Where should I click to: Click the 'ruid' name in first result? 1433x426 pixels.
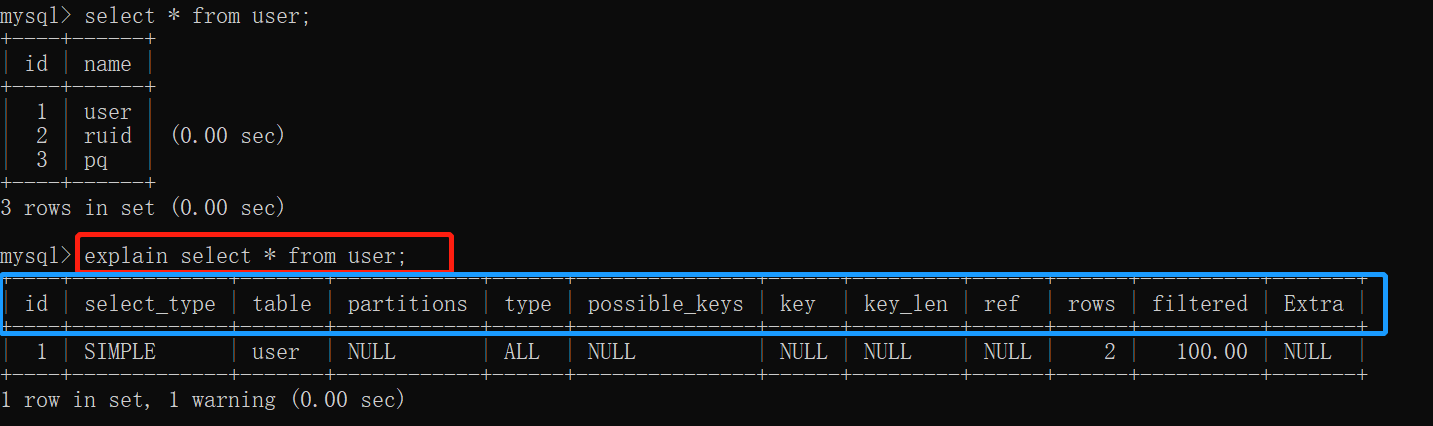coord(108,136)
